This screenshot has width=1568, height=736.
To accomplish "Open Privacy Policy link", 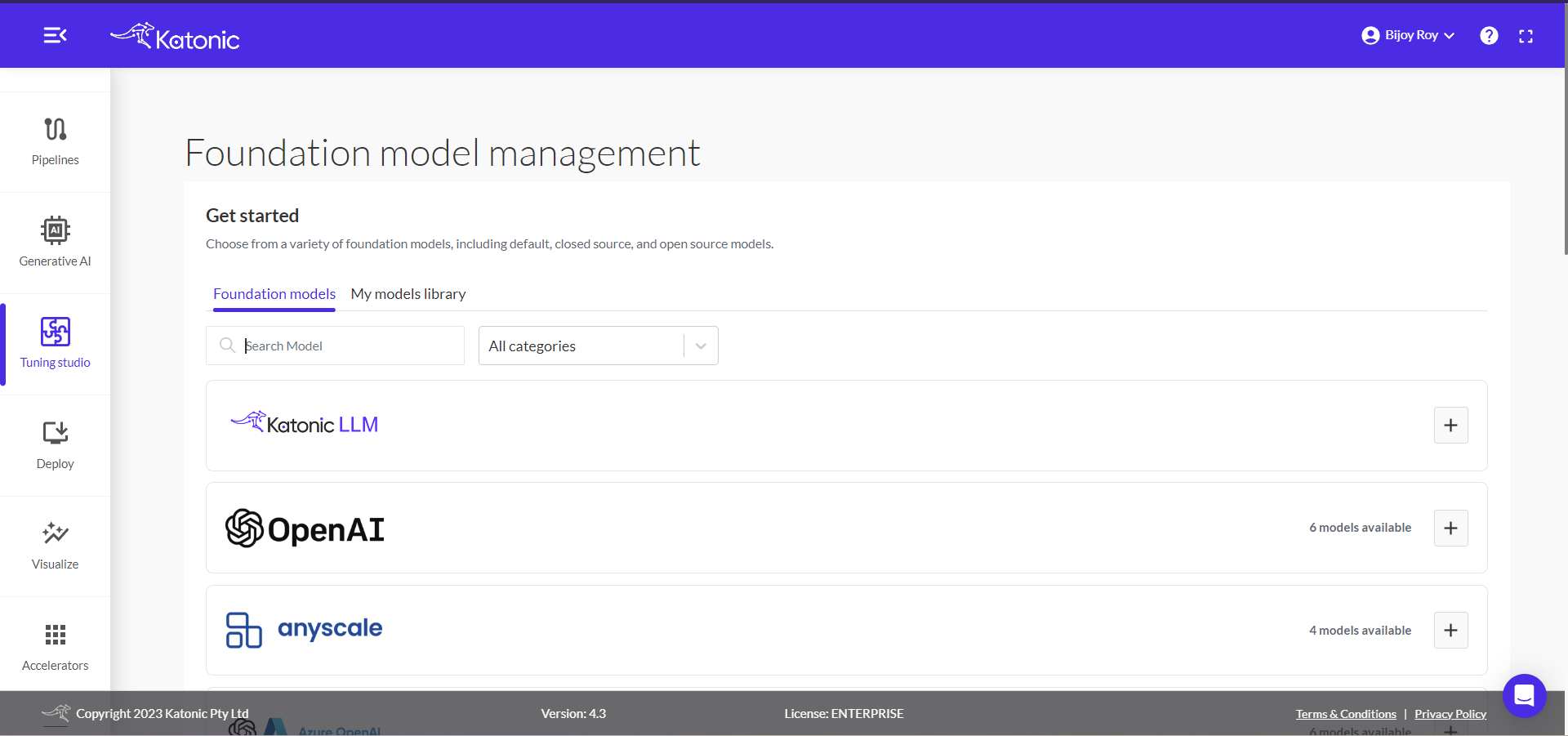I will click(x=1450, y=714).
